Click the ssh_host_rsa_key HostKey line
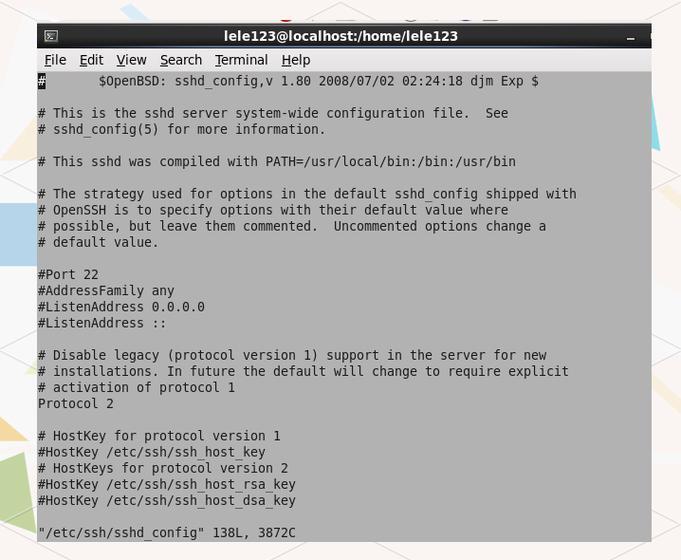Viewport: 681px width, 560px height. 167,484
